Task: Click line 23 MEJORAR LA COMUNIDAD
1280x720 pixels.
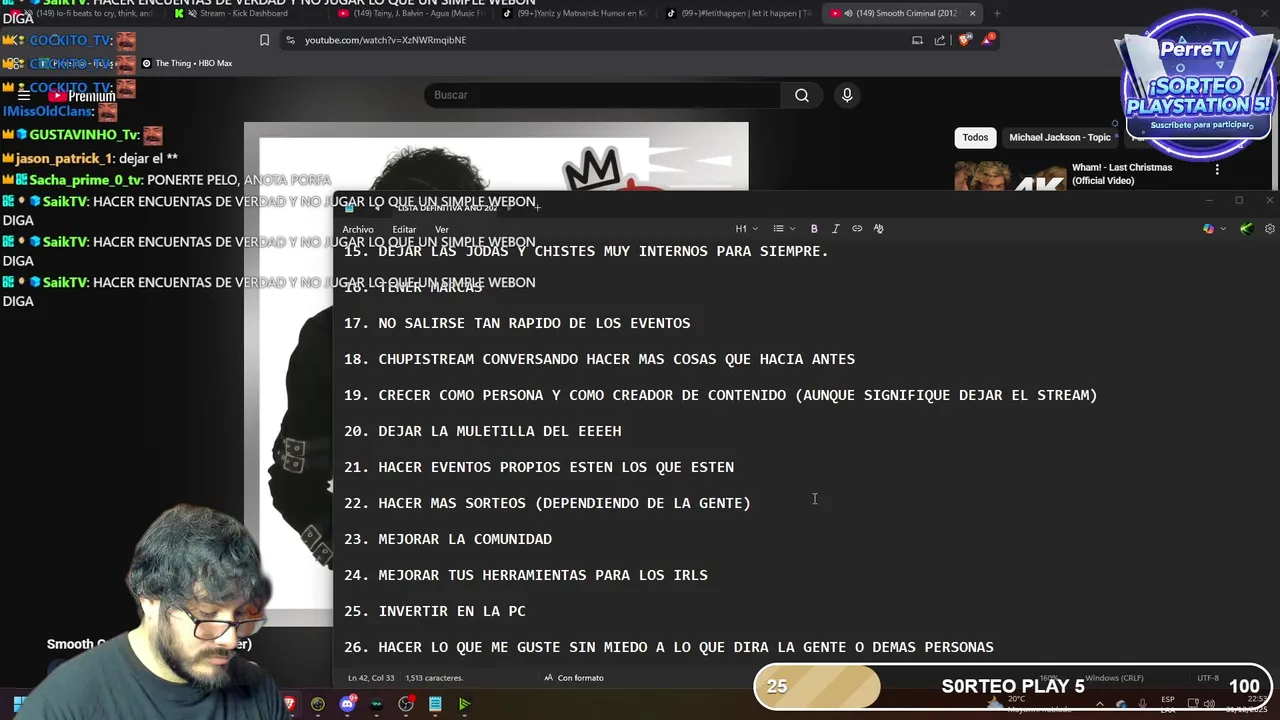Action: coord(448,540)
